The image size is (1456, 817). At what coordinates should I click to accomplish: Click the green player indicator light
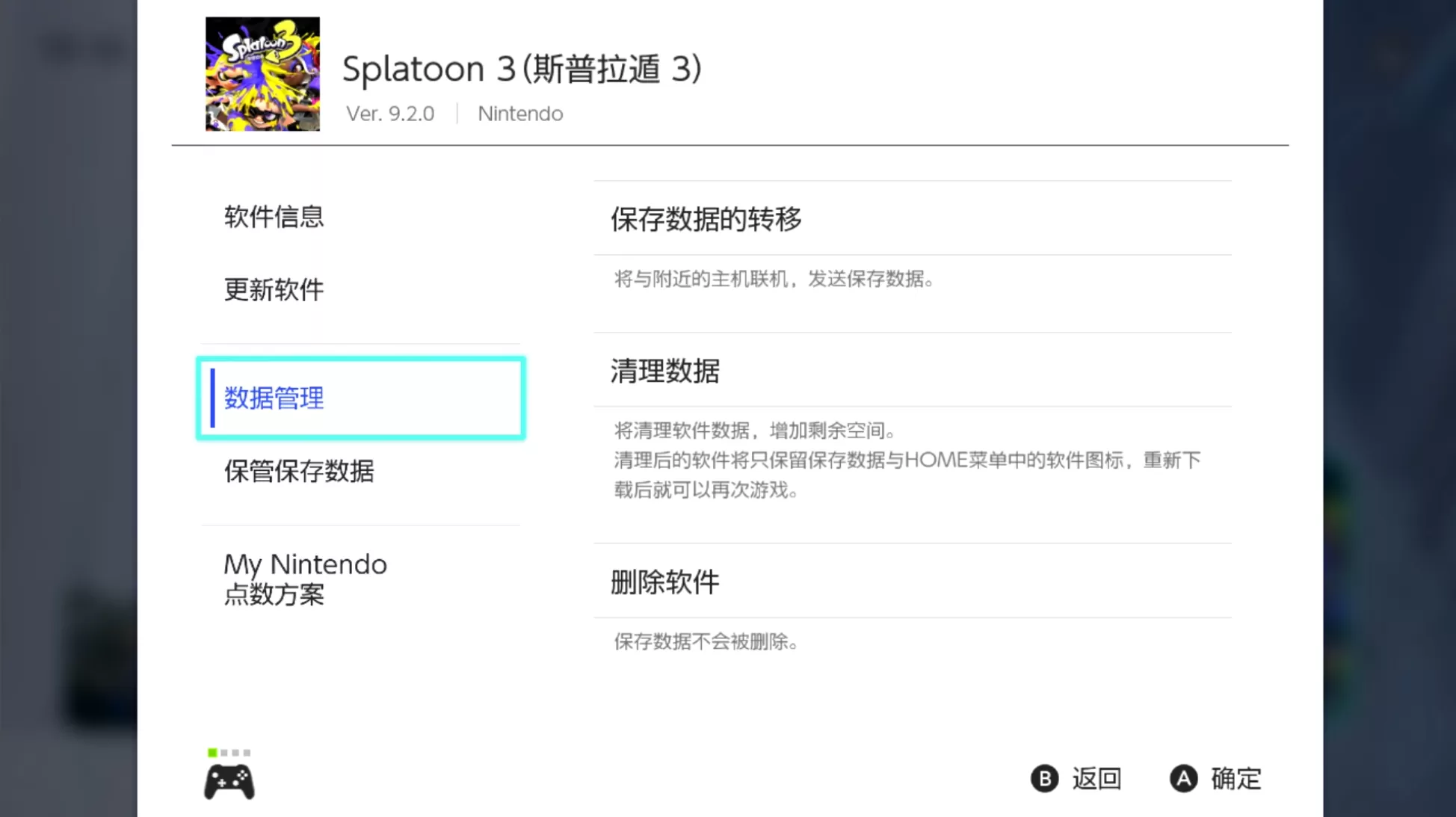(212, 753)
